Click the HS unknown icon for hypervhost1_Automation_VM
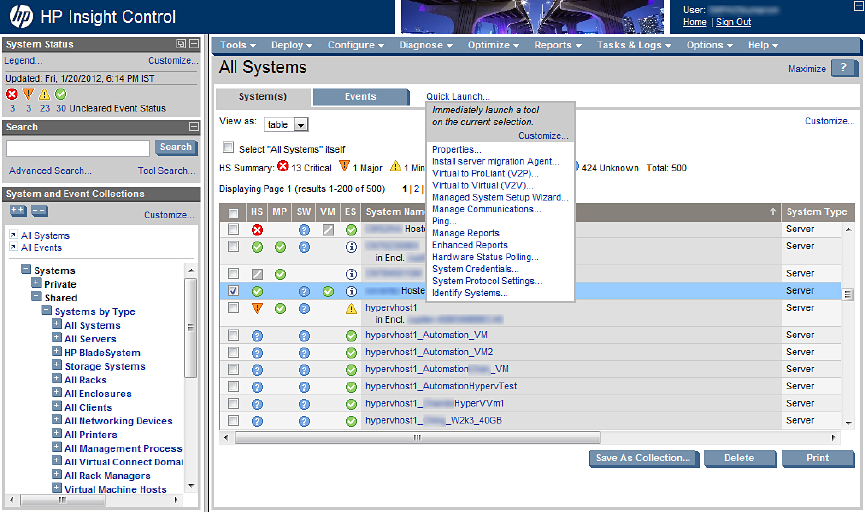 [257, 335]
